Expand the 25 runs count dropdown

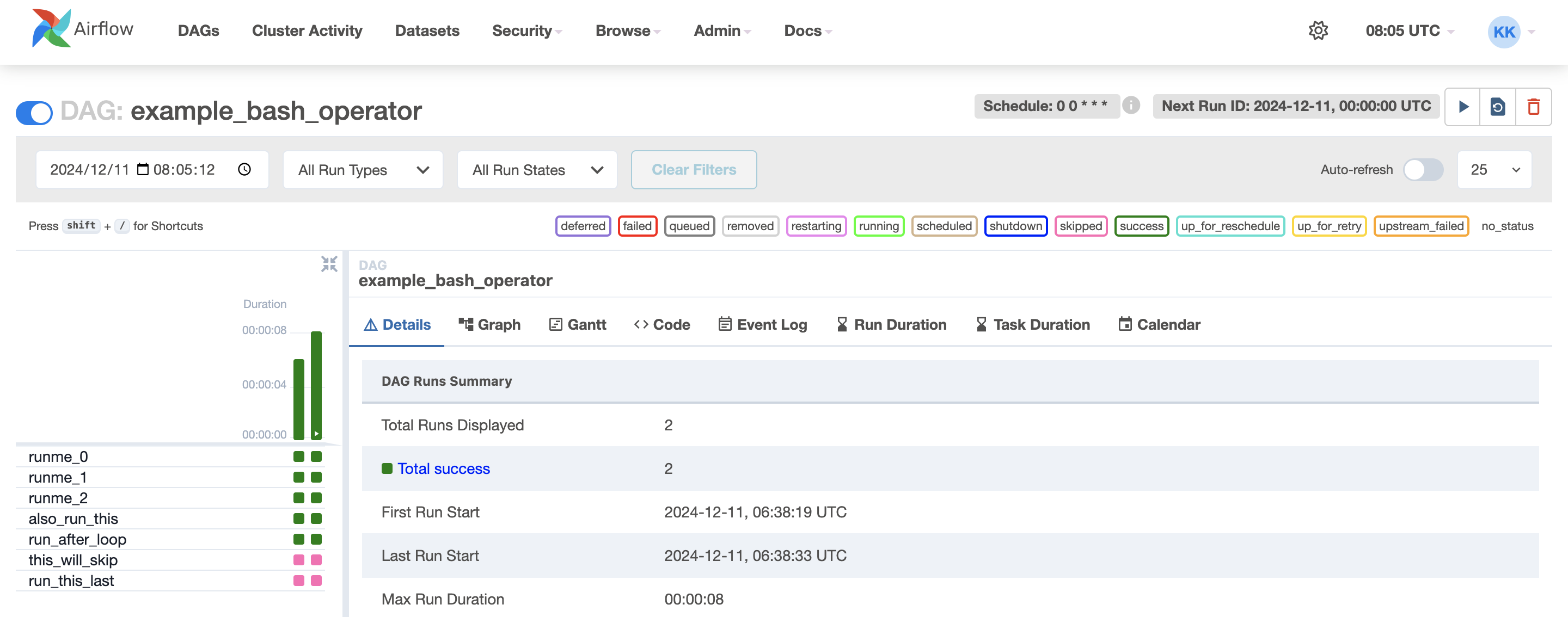click(x=1494, y=170)
